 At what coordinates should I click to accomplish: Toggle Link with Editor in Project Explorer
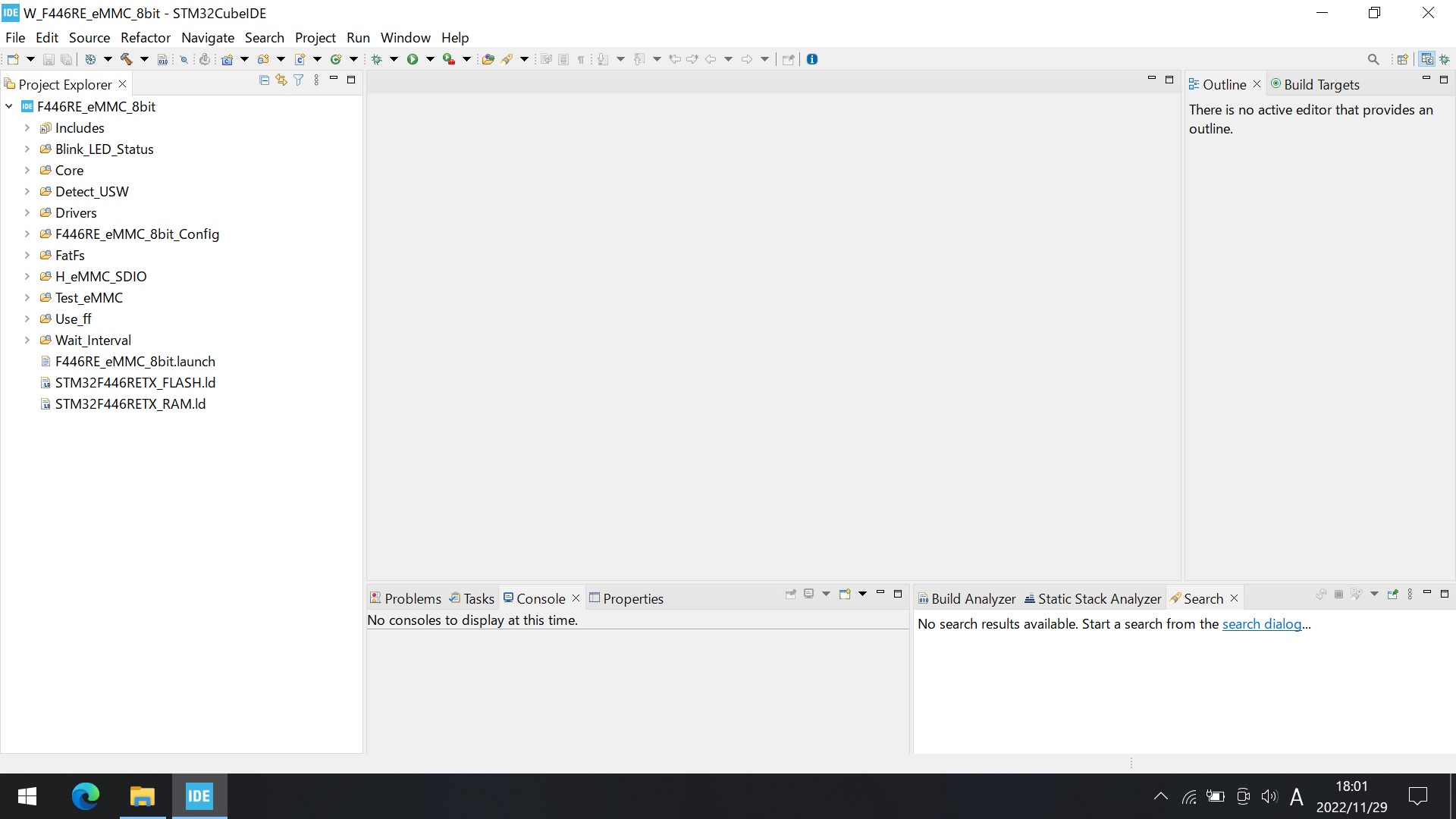(281, 80)
